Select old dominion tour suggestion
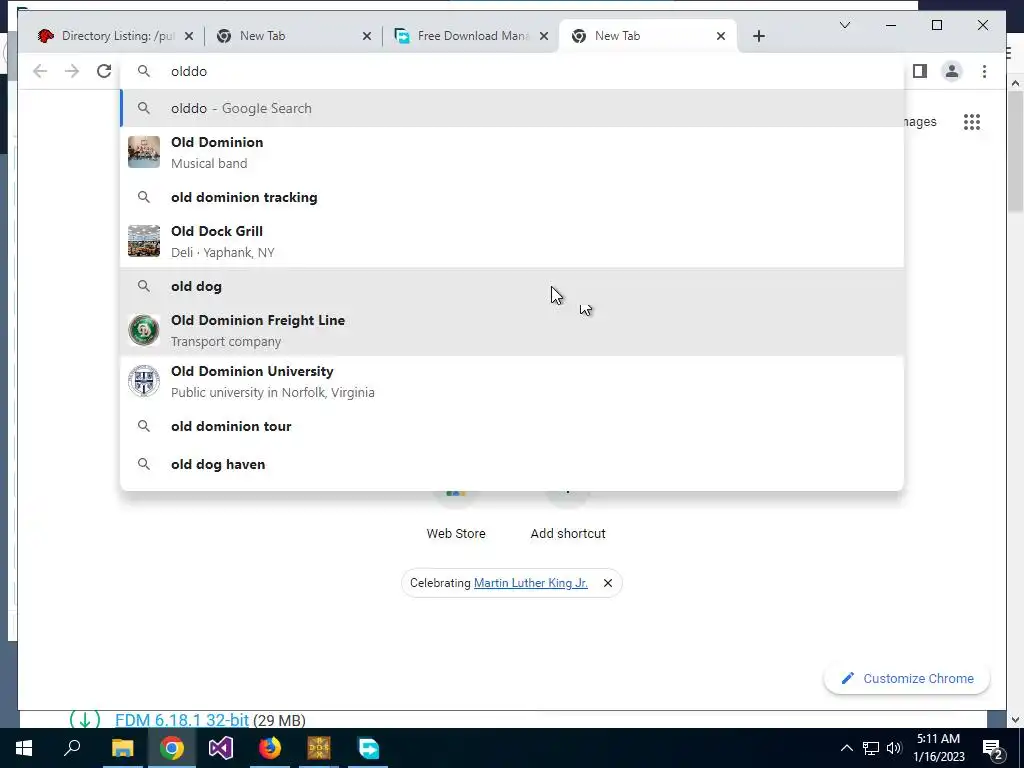1024x768 pixels. coord(512,426)
